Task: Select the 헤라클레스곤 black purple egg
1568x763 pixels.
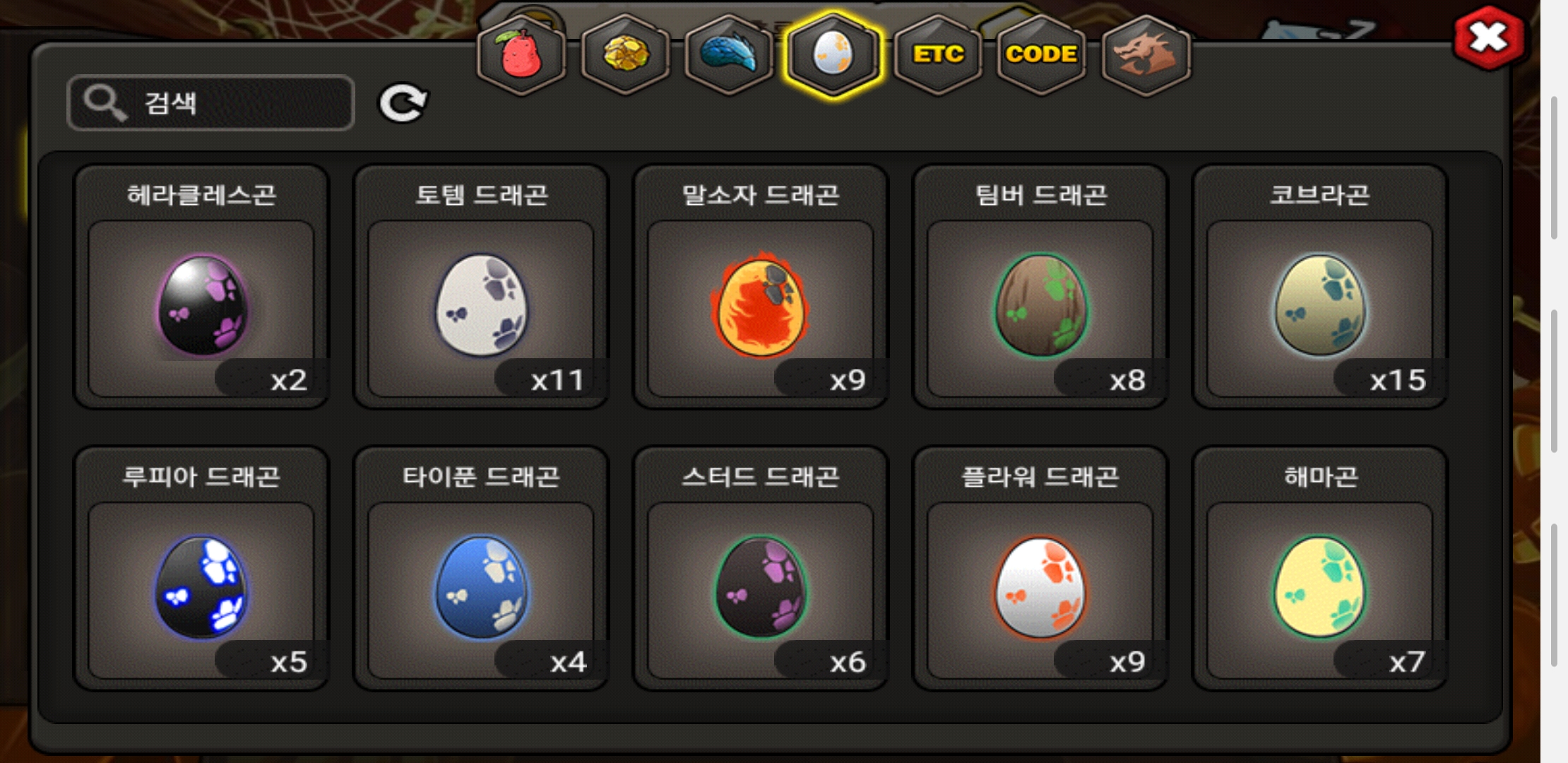Action: (201, 287)
